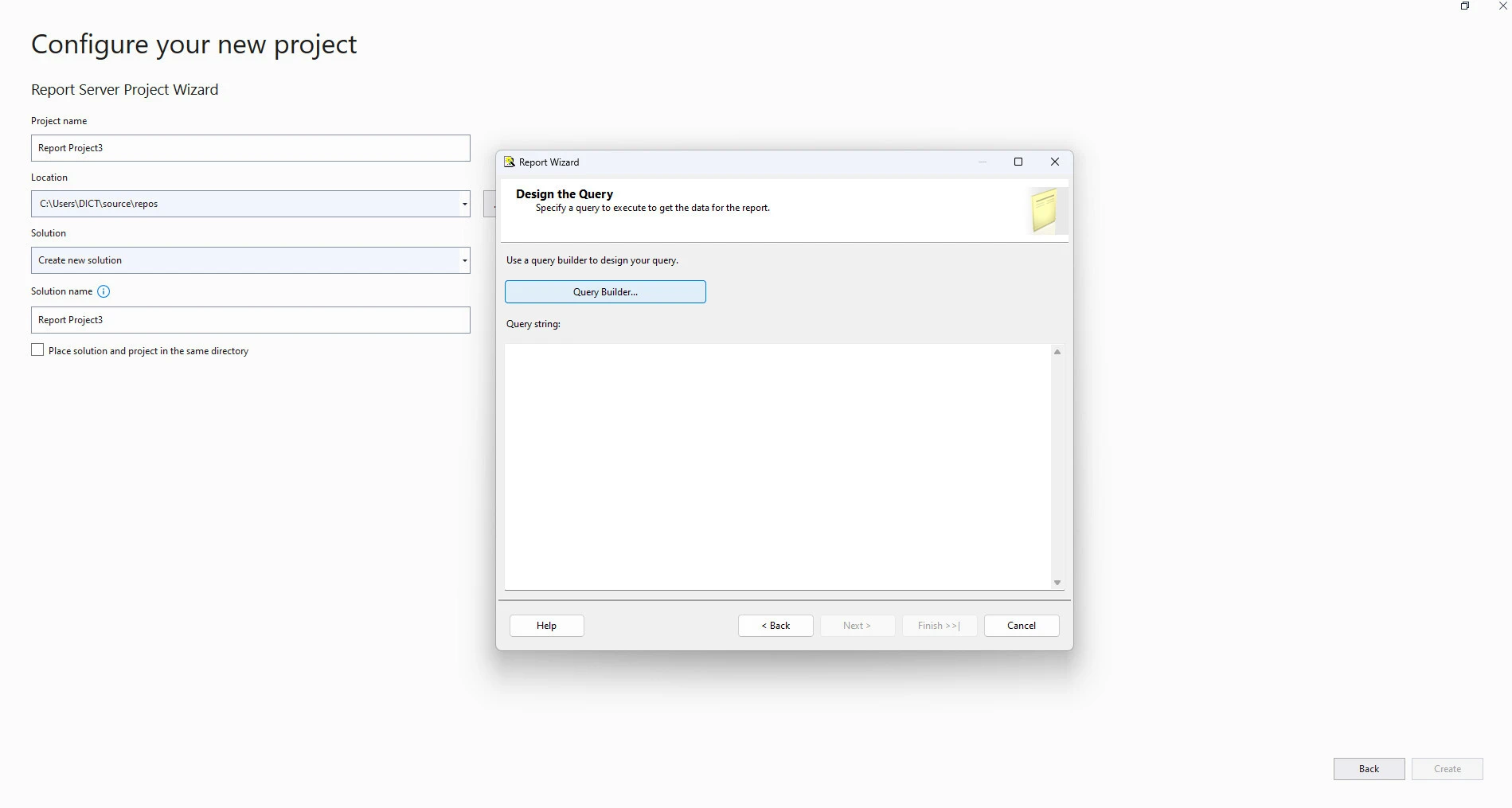Image resolution: width=1512 pixels, height=808 pixels.
Task: Focus the Project name text field
Action: tap(250, 148)
